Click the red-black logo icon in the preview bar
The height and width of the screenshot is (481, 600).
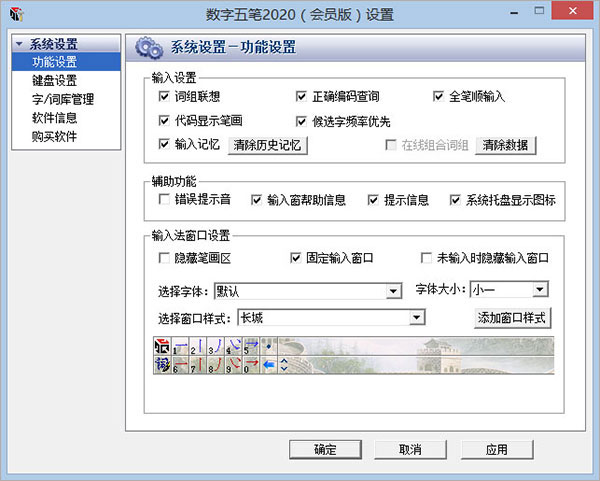click(x=162, y=346)
